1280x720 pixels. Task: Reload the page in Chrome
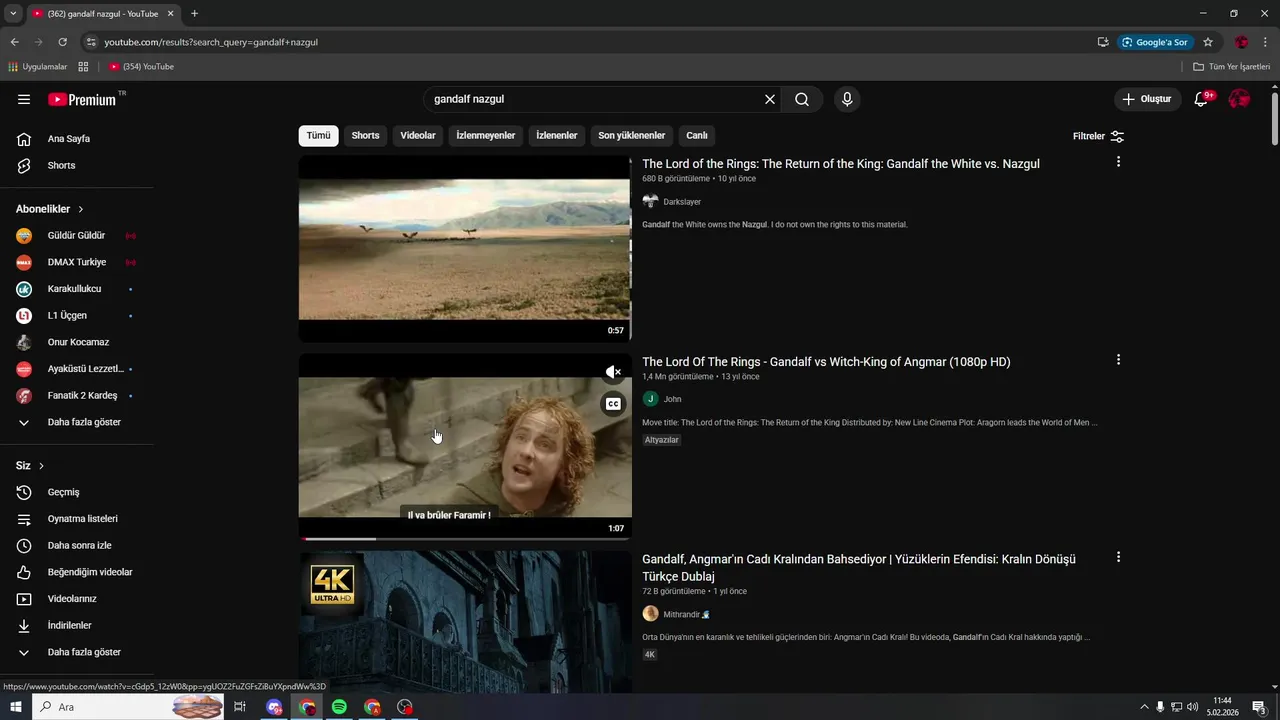62,42
